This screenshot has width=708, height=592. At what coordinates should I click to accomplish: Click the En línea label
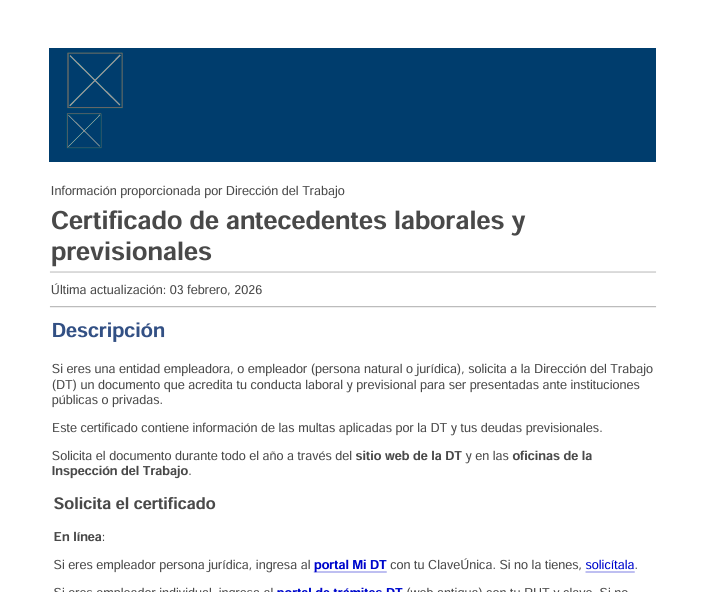tap(78, 537)
